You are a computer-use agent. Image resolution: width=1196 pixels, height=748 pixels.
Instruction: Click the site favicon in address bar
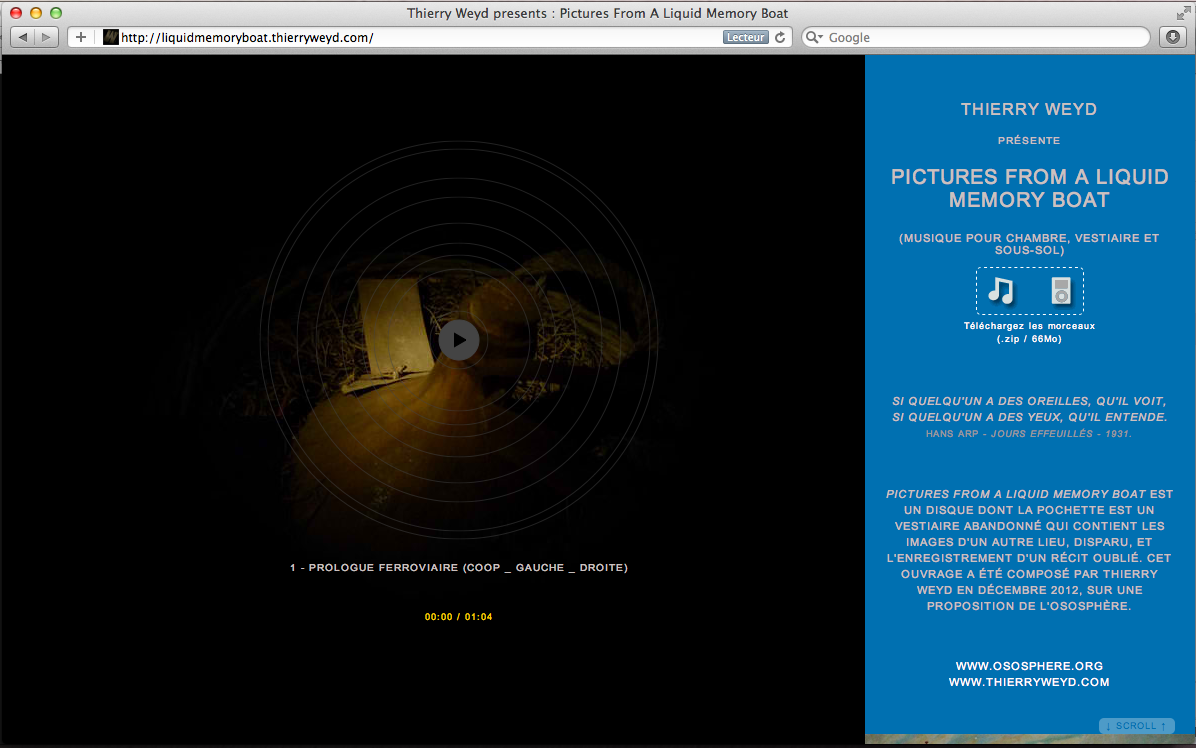click(x=111, y=37)
